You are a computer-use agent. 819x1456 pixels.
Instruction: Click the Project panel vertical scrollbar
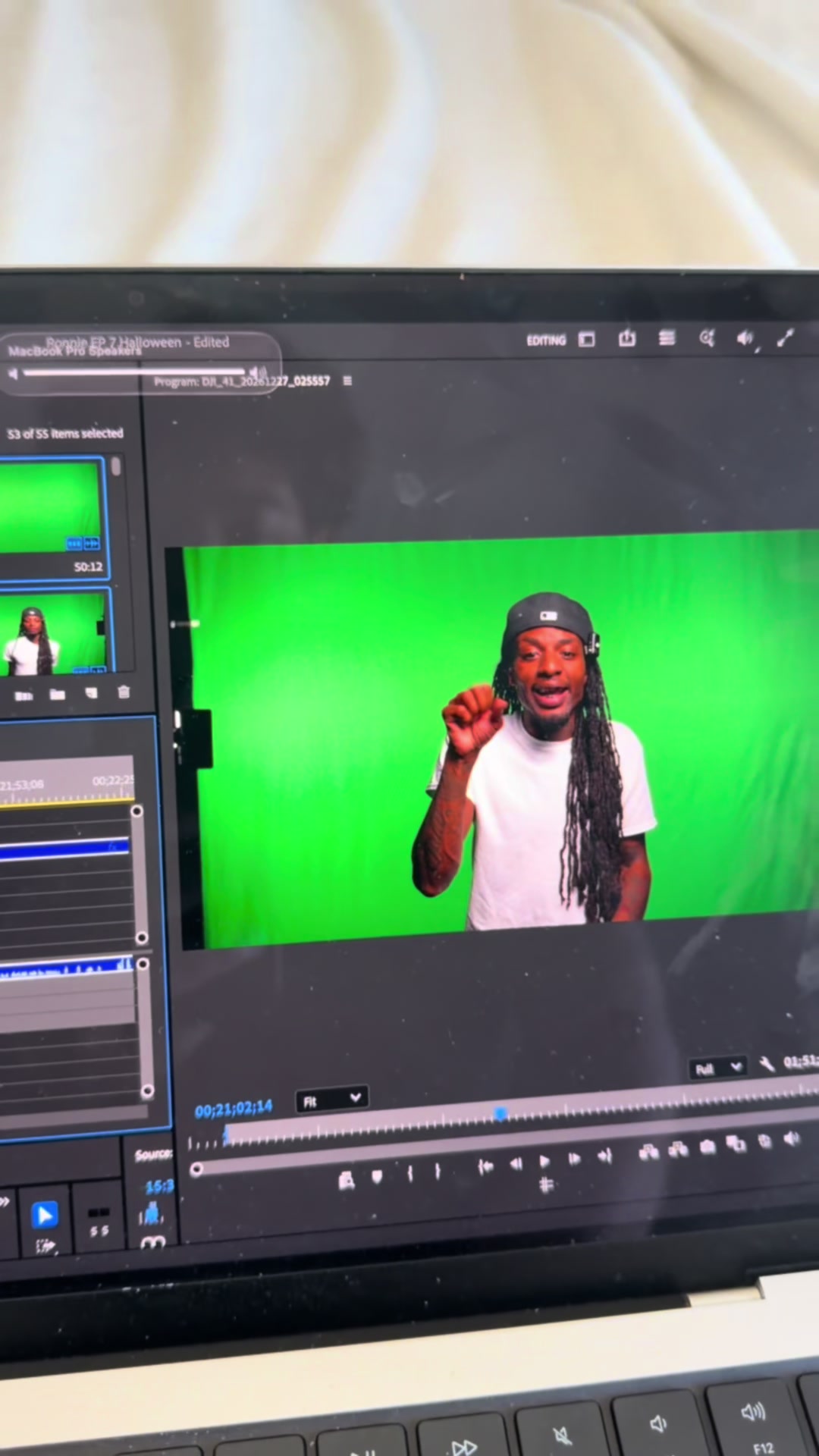pyautogui.click(x=116, y=467)
